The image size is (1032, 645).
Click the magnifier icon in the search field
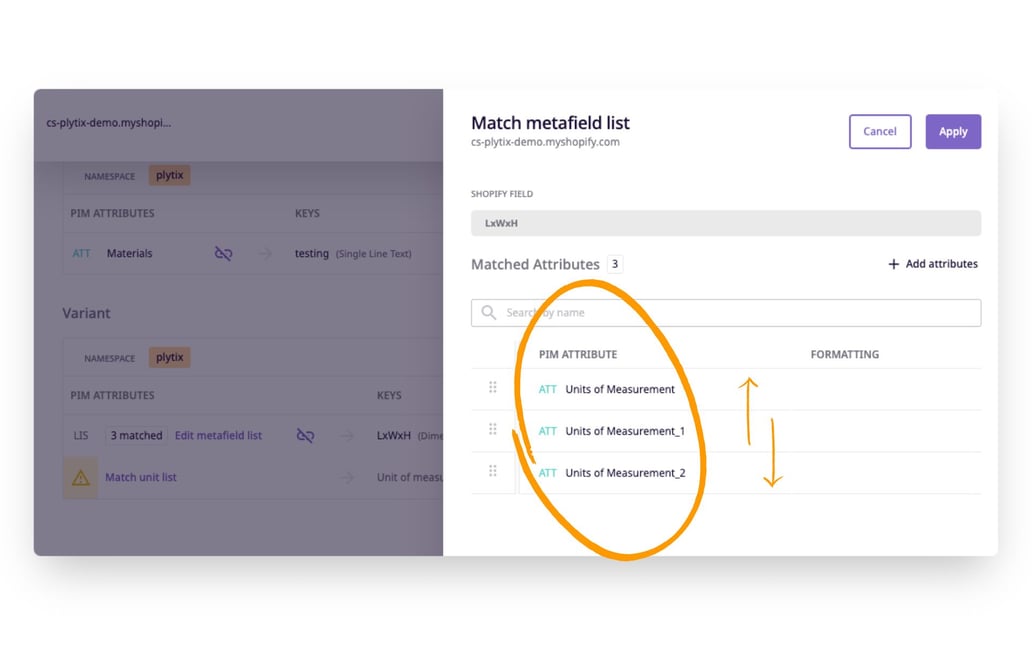point(489,312)
